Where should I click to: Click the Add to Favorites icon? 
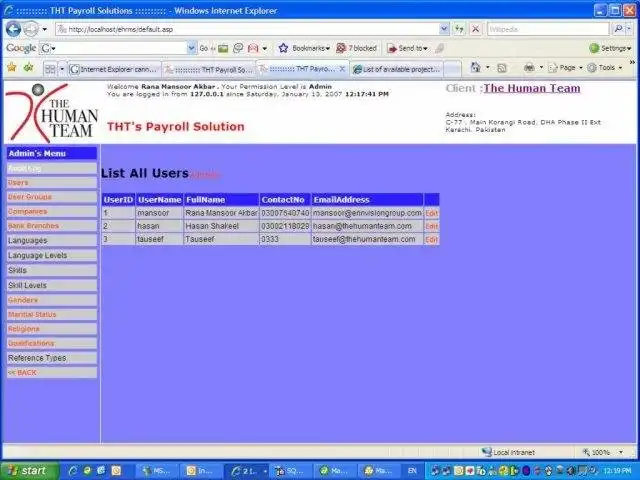point(29,67)
